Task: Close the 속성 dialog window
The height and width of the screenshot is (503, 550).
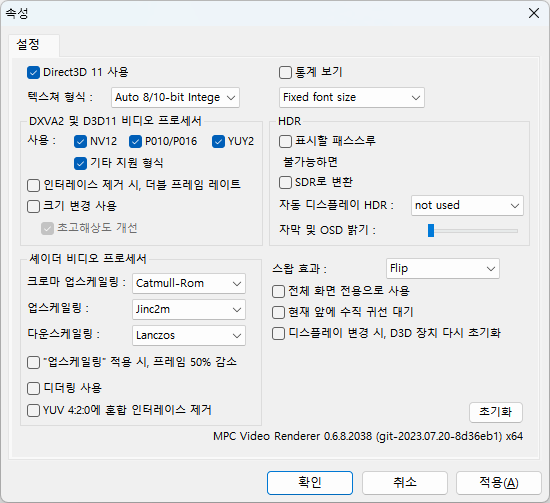Action: pyautogui.click(x=534, y=13)
